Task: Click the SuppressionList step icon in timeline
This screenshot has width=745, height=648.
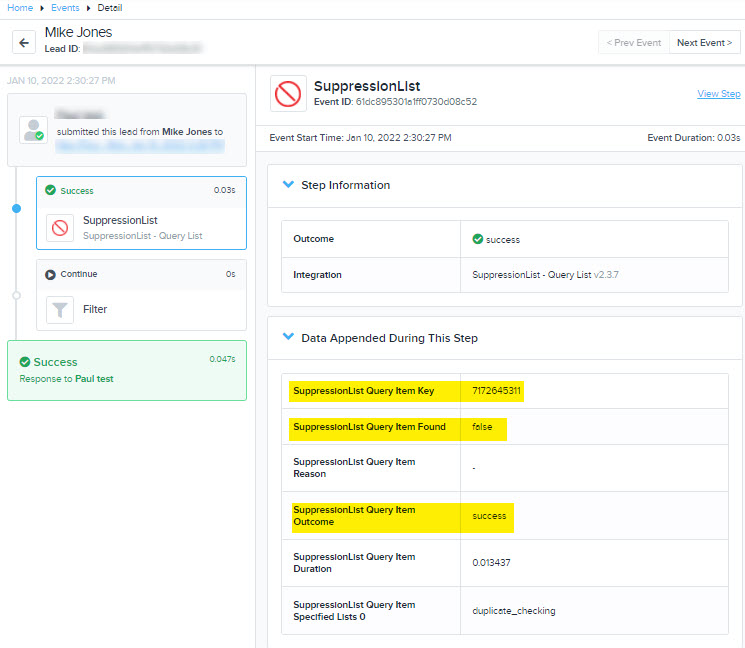Action: (x=60, y=228)
